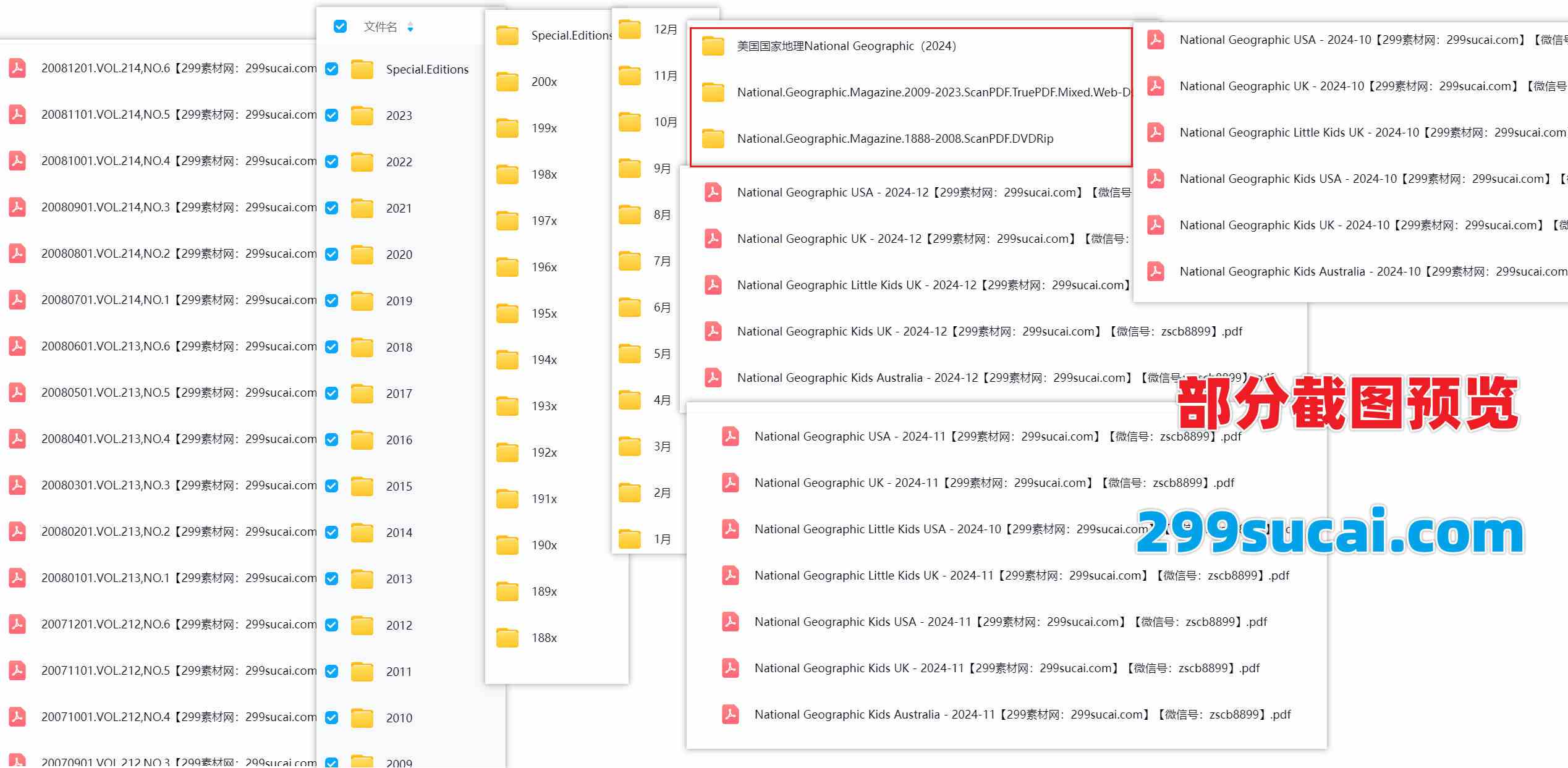Image resolution: width=1568 pixels, height=768 pixels.
Task: Select National Geographic UK - 2024-12 file
Action: coord(933,238)
